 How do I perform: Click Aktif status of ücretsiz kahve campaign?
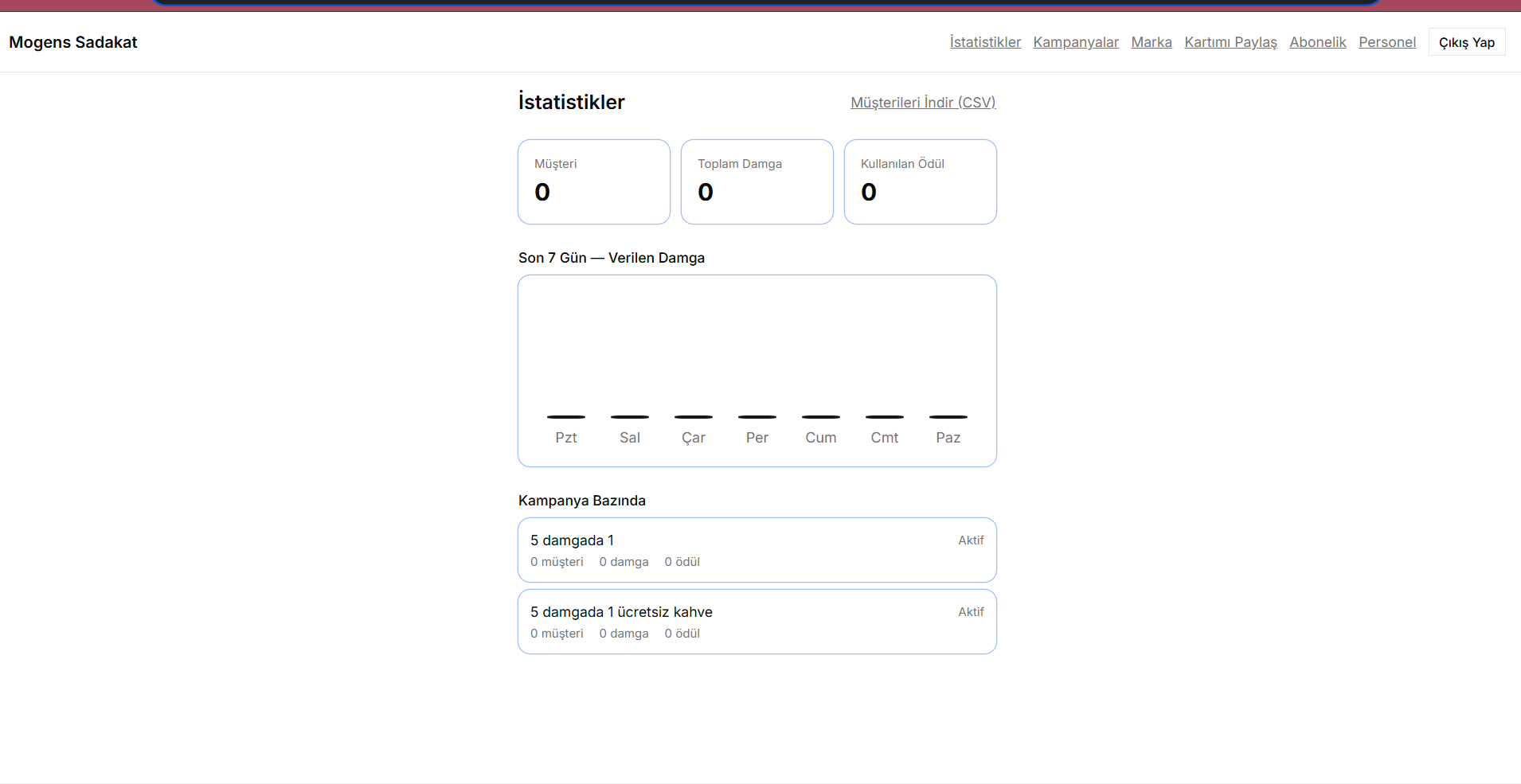tap(971, 612)
